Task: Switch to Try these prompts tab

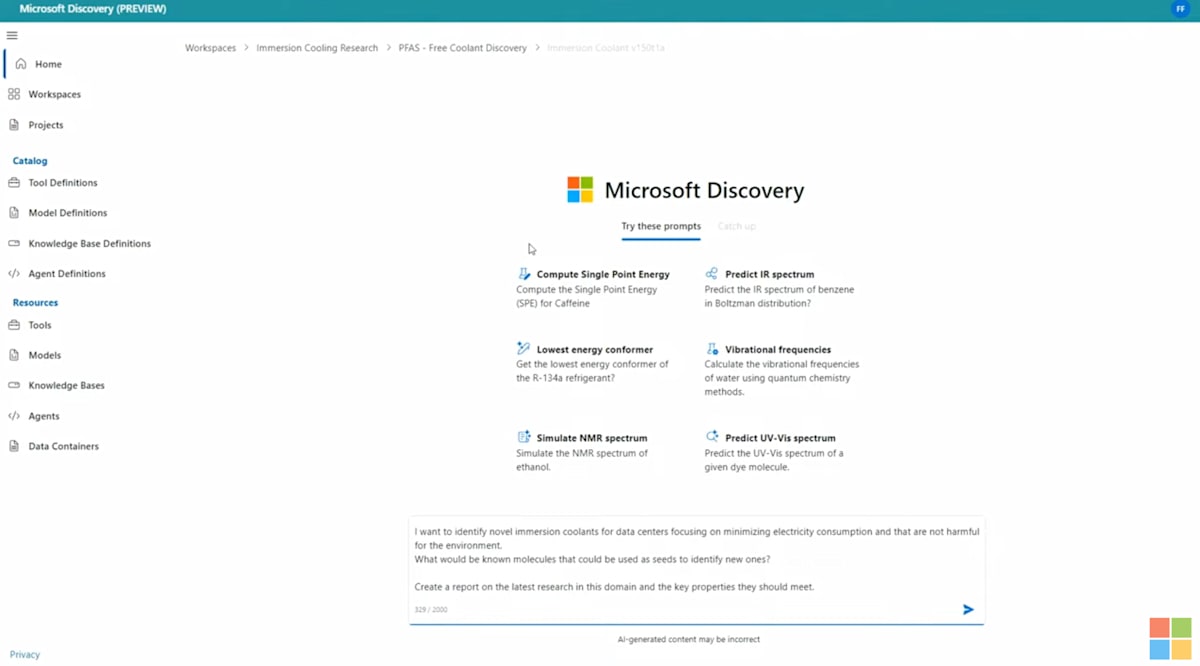Action: pos(661,226)
